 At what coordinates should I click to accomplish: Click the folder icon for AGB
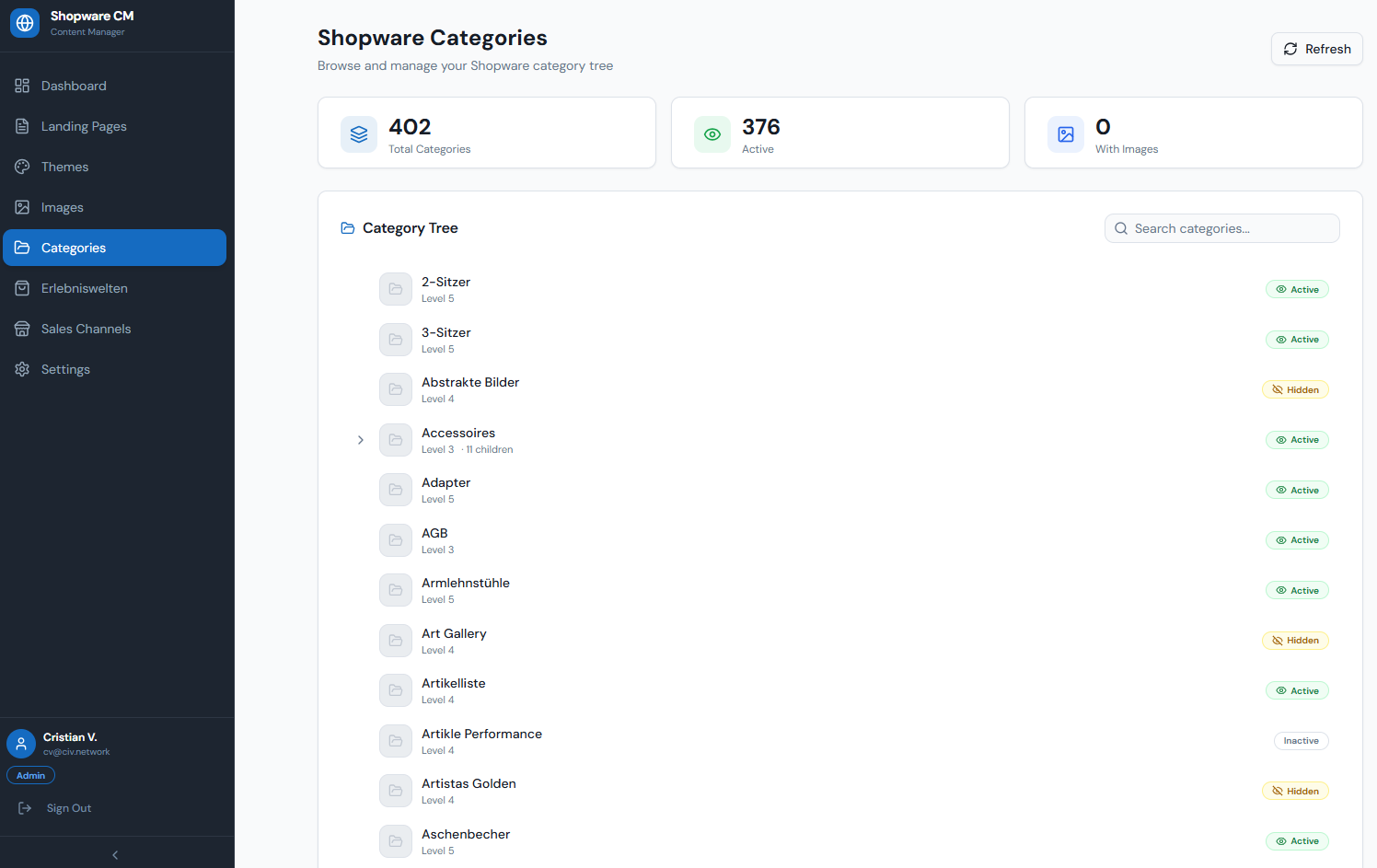coord(396,540)
